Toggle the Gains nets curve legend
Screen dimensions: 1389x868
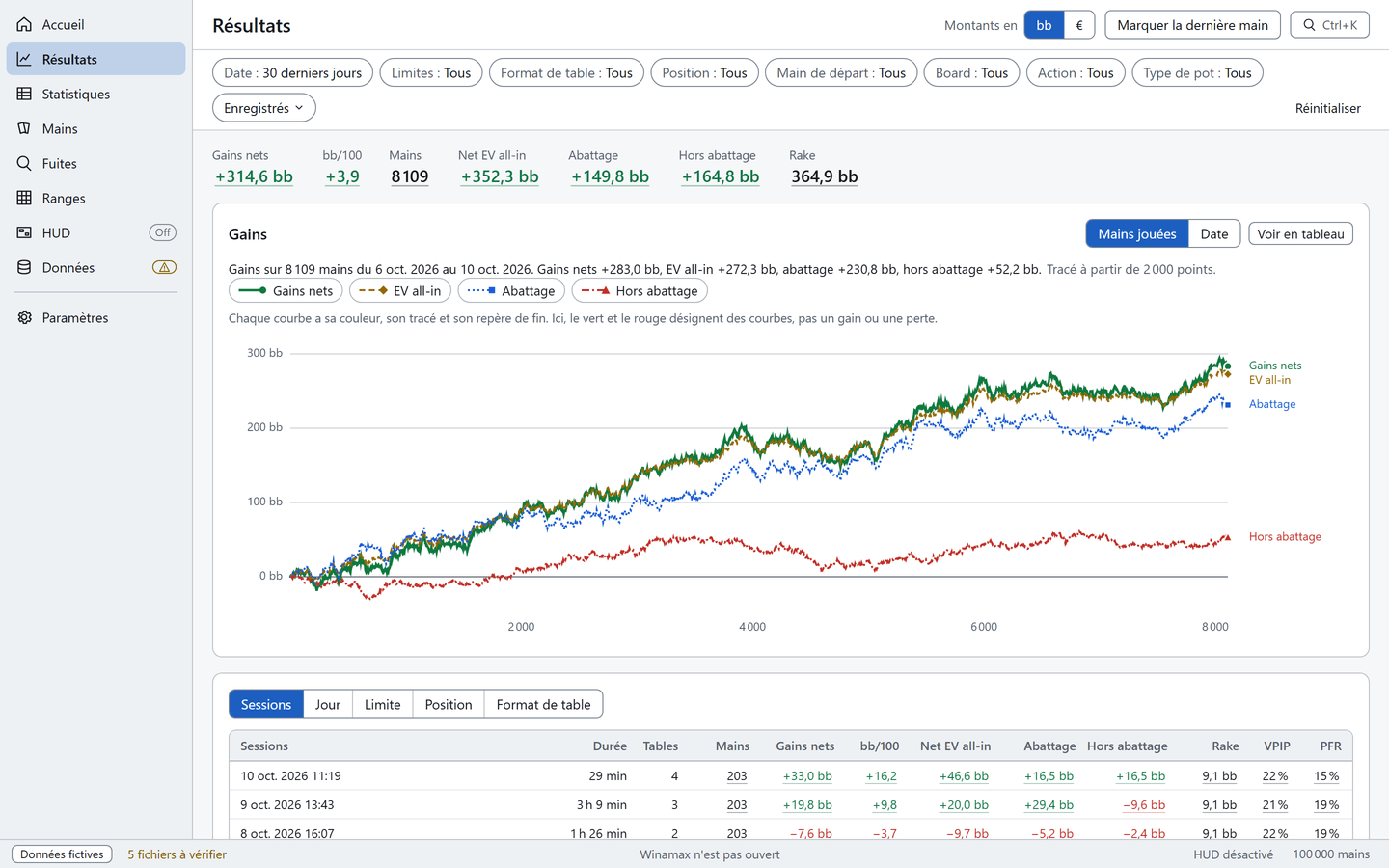pyautogui.click(x=286, y=290)
